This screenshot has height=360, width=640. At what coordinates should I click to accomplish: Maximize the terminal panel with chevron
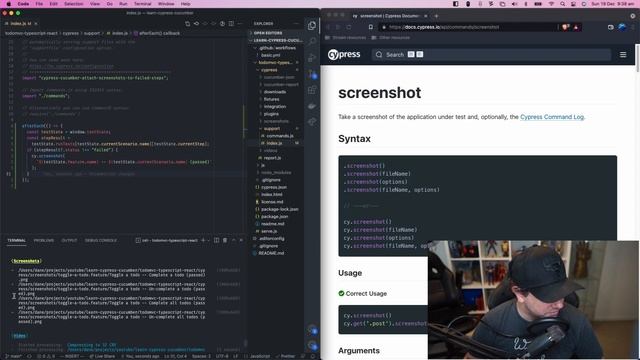pos(233,240)
